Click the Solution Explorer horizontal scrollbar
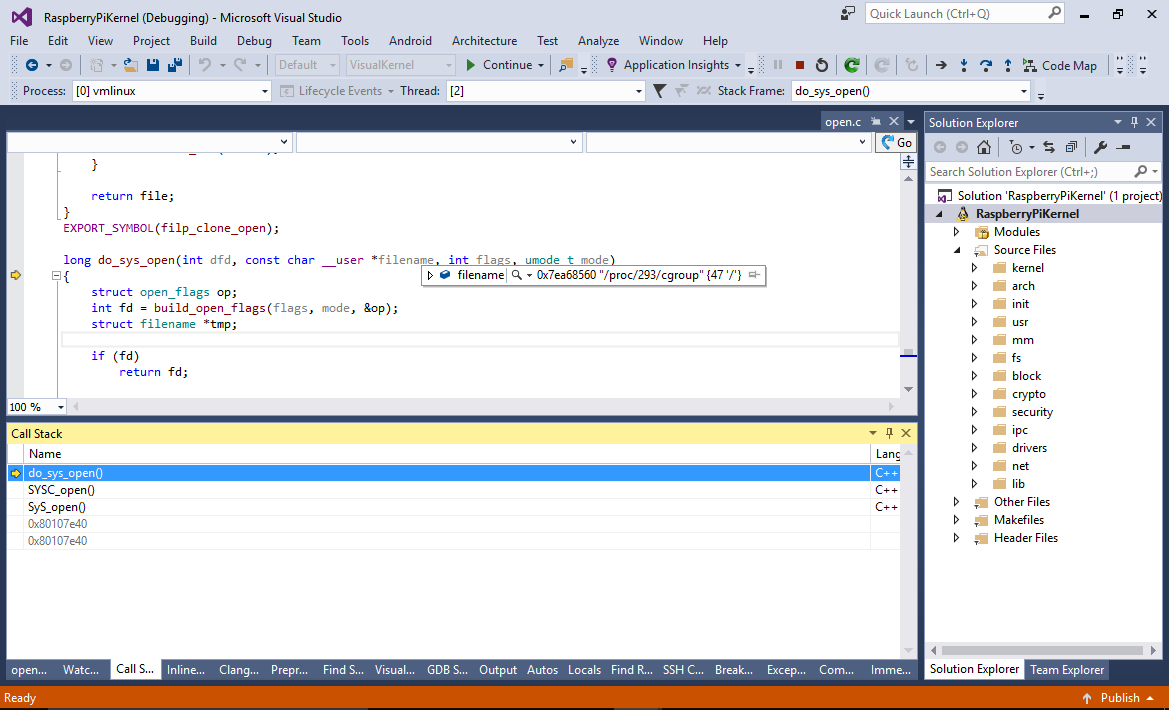 pos(1042,650)
